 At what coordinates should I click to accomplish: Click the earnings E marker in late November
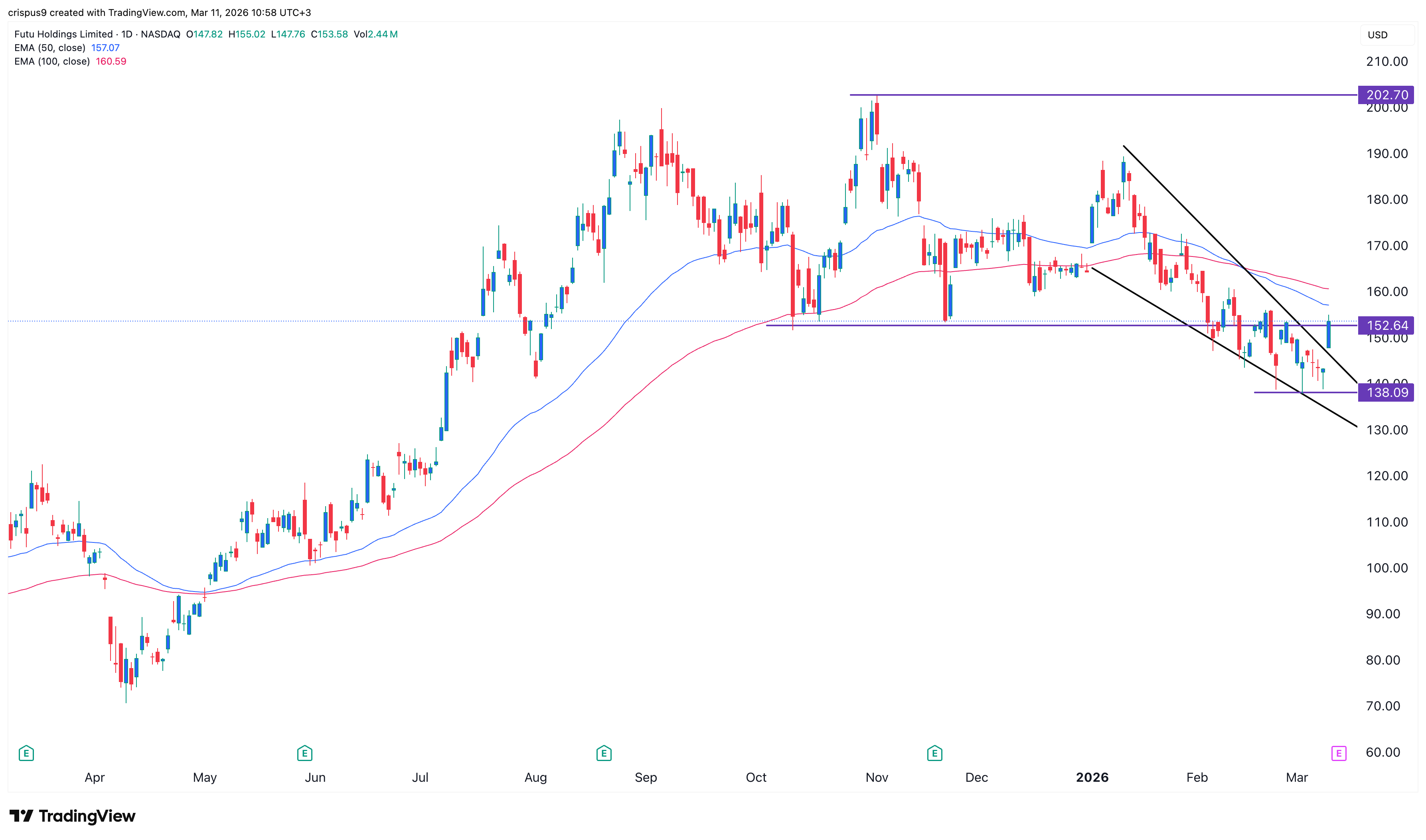[934, 753]
